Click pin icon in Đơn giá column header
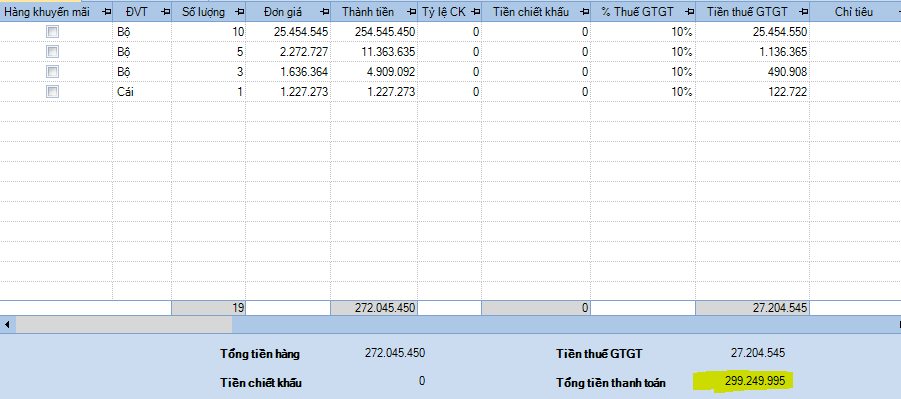Screen dimensions: 901x399 point(325,12)
